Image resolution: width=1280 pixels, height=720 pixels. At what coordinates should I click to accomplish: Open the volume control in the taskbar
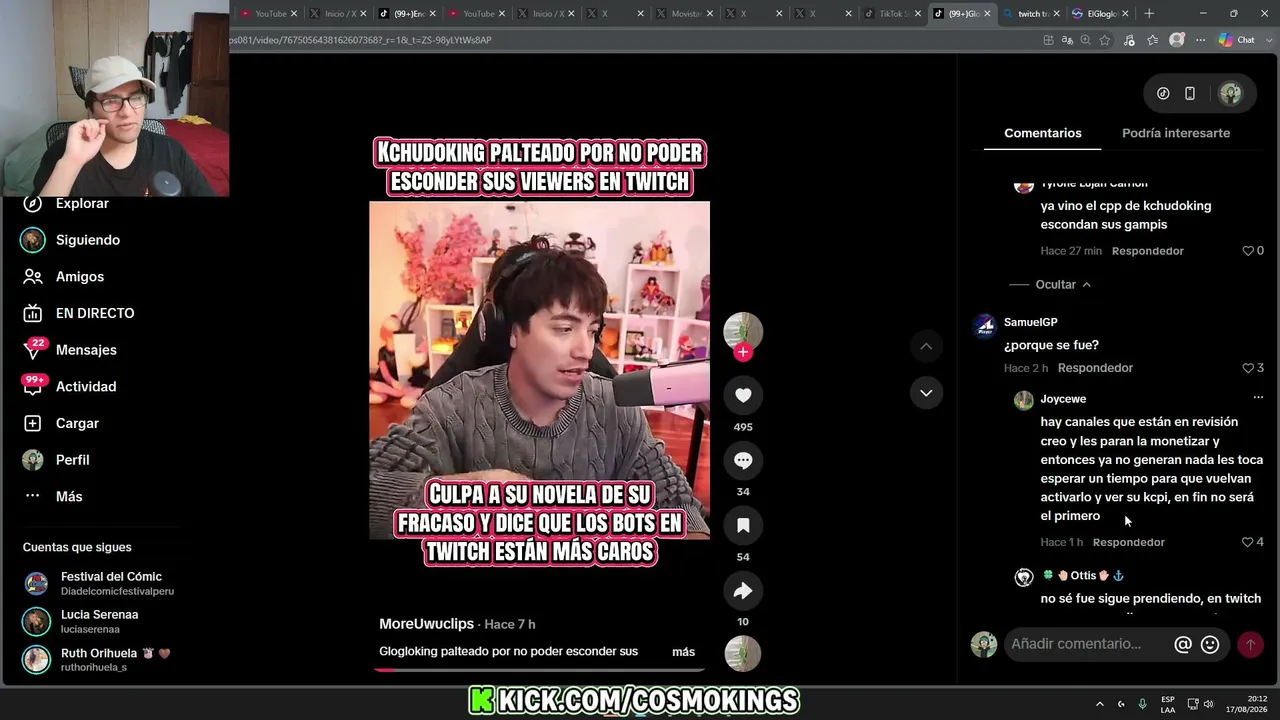(x=1208, y=704)
